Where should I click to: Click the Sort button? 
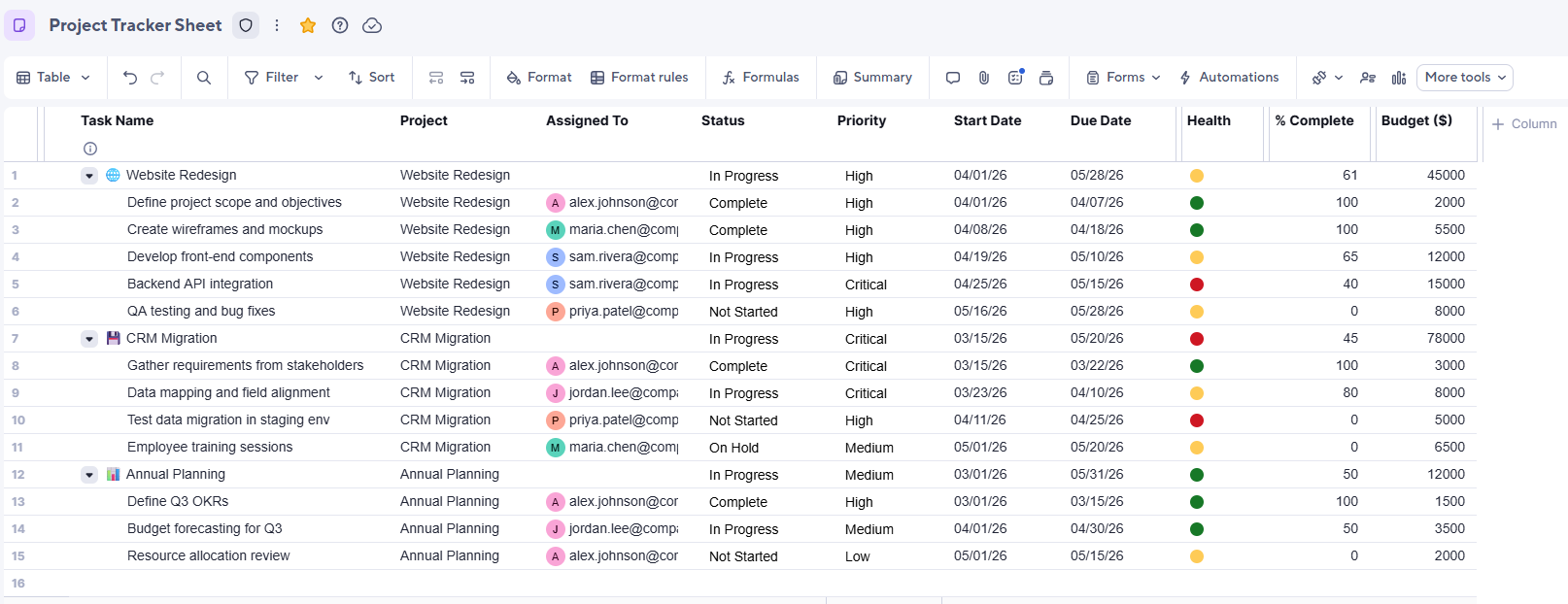(372, 78)
